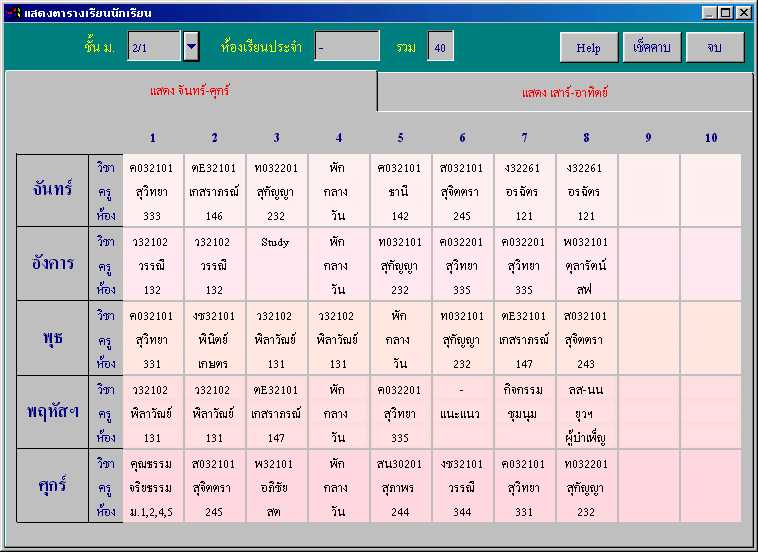
Task: Click the period 9 column header
Action: click(x=648, y=138)
